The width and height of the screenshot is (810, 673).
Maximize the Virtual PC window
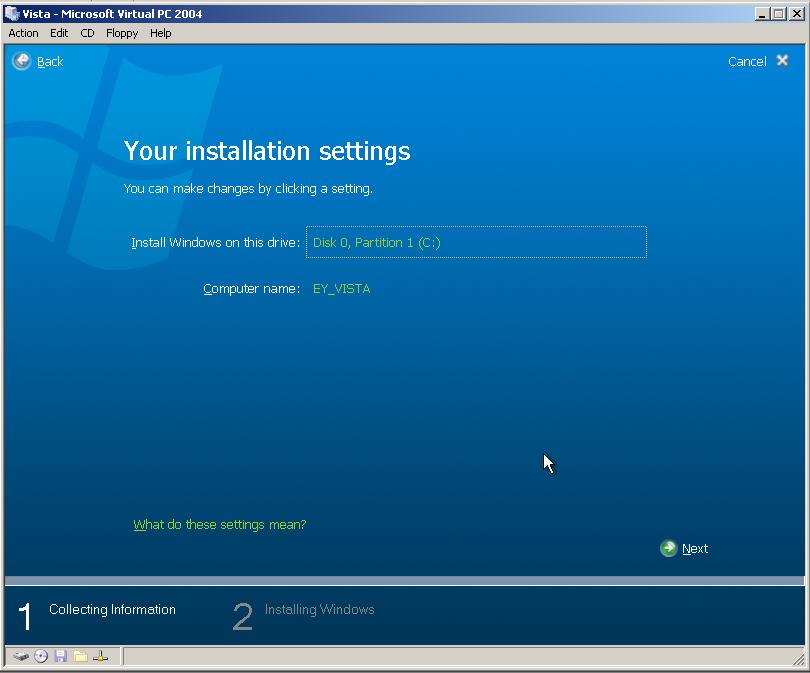pos(778,14)
